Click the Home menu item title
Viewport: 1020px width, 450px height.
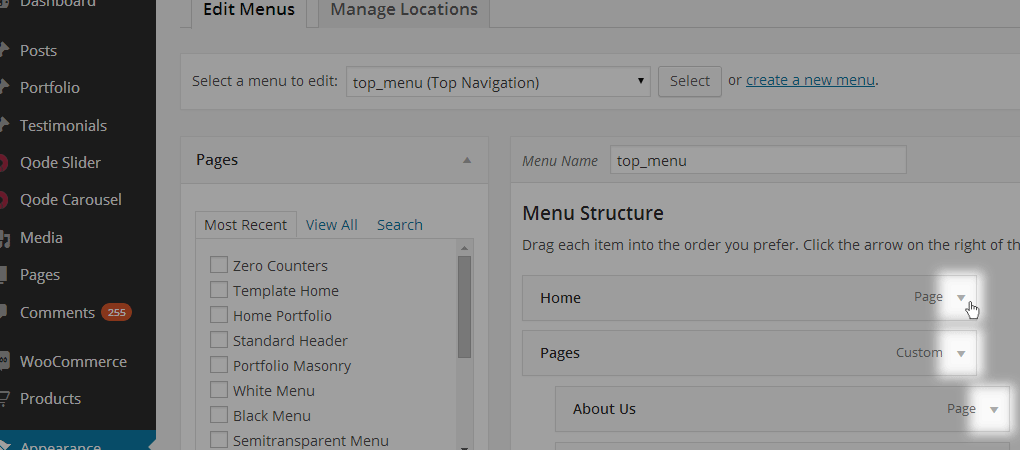click(560, 298)
